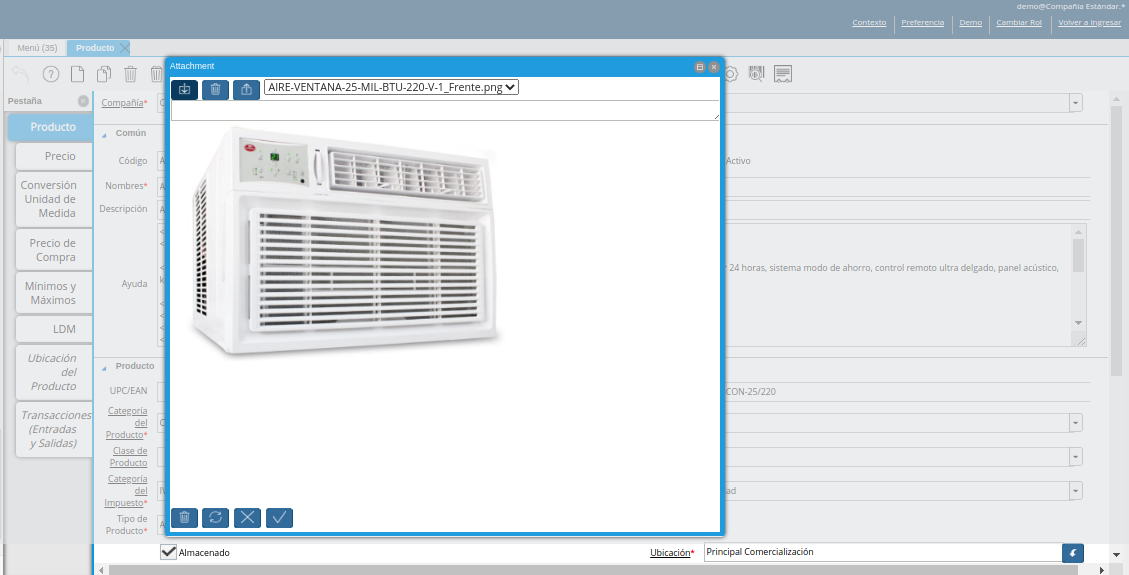Click the Preferencia link
Image resolution: width=1129 pixels, height=575 pixels.
pos(922,22)
